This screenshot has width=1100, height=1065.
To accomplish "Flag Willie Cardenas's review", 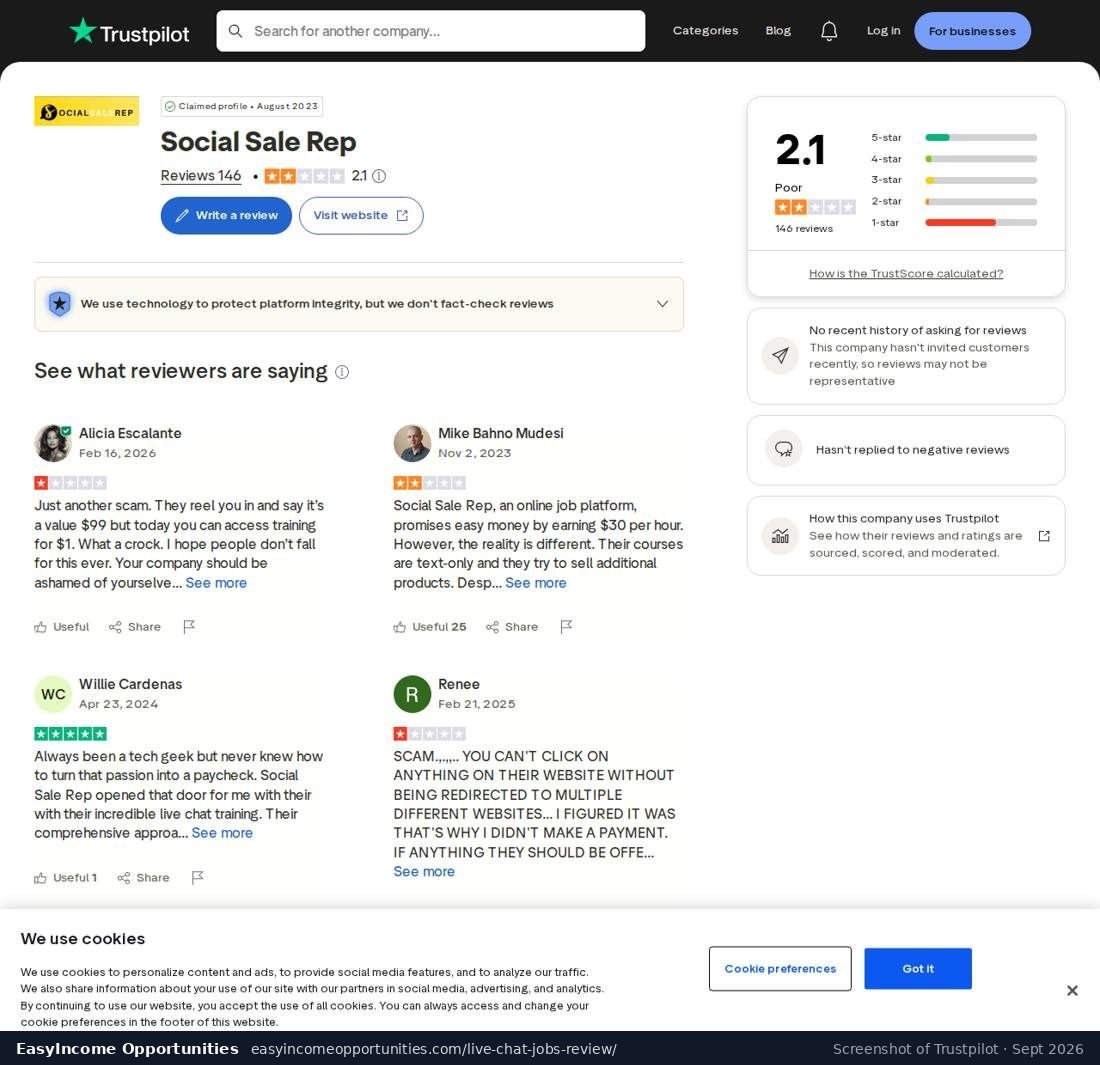I will (x=197, y=878).
